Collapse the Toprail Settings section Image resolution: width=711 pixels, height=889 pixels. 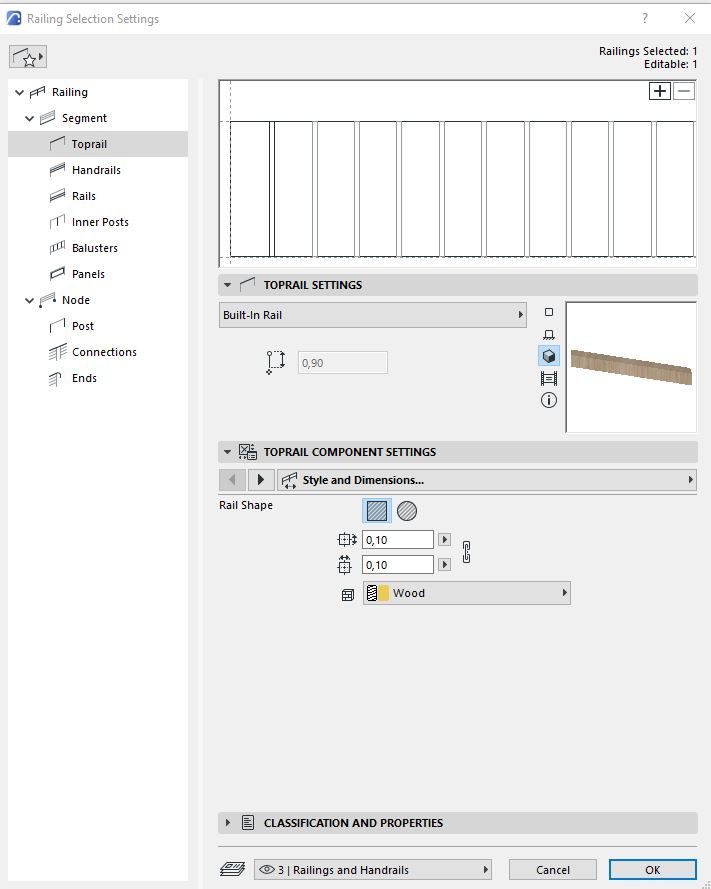[x=228, y=285]
